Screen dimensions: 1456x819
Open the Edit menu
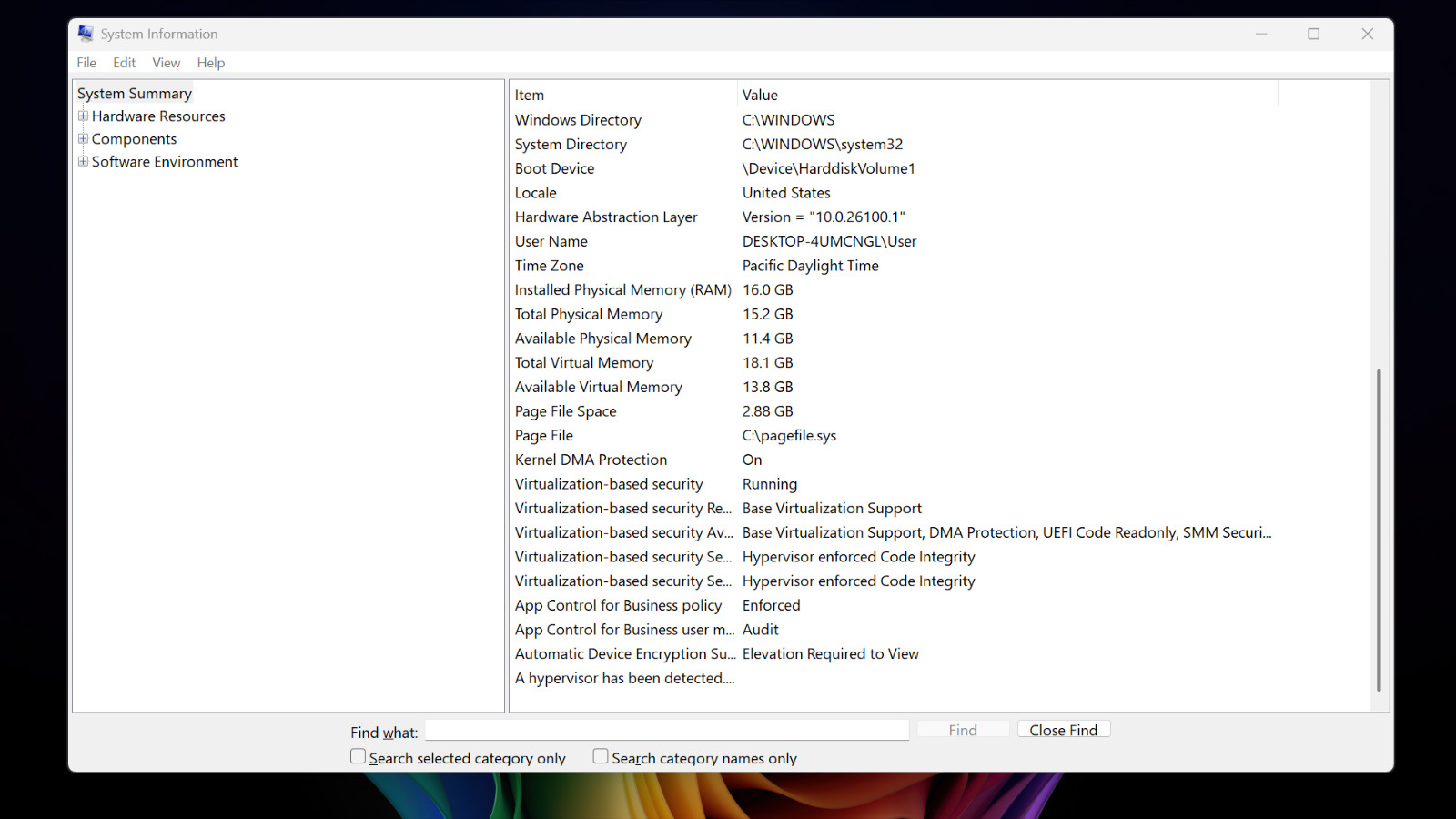pyautogui.click(x=124, y=63)
